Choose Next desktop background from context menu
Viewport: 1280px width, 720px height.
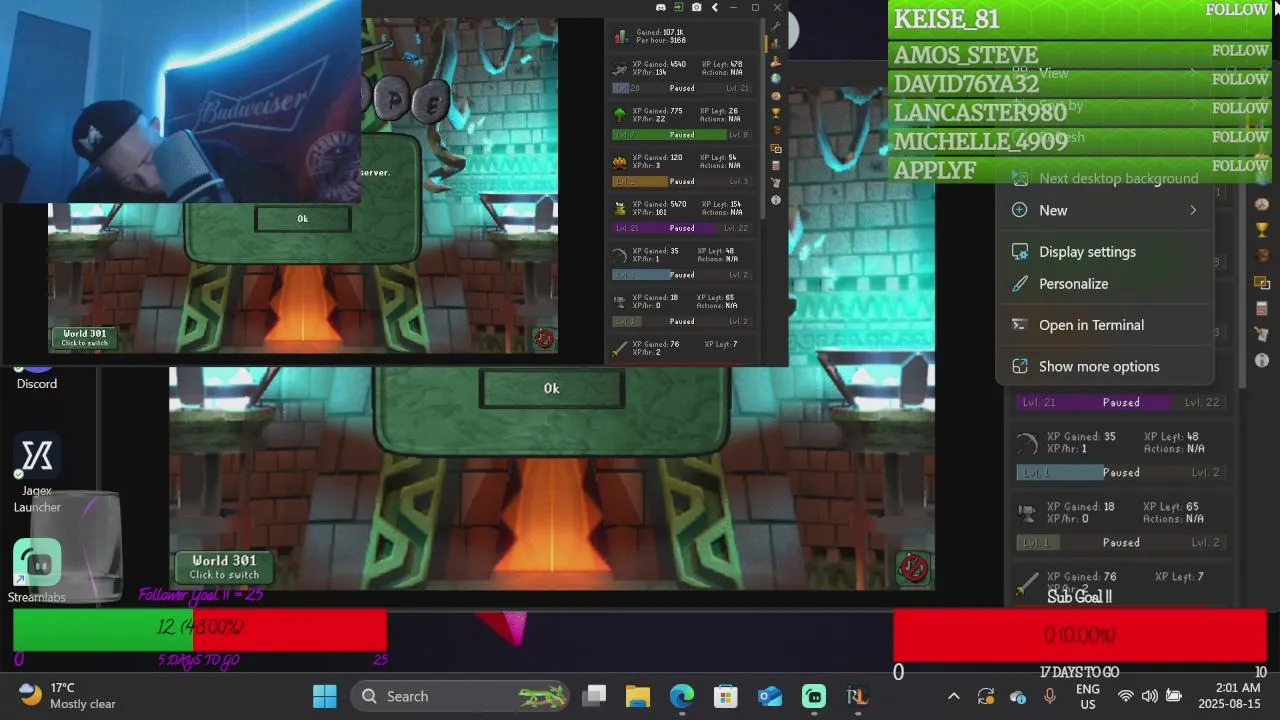1105,178
